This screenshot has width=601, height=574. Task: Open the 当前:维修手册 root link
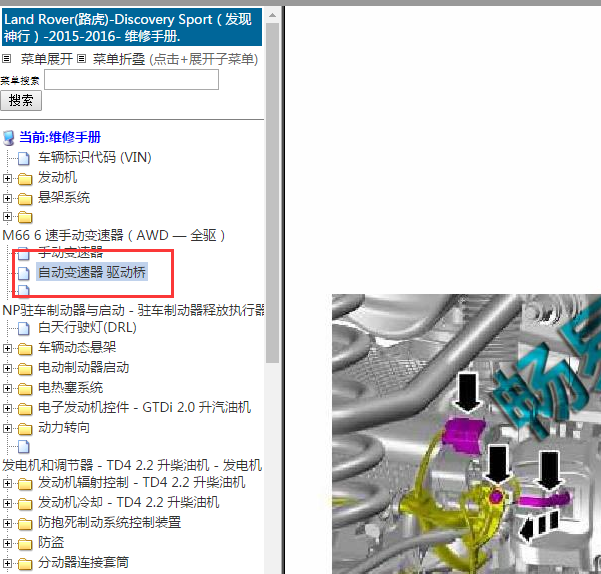[x=60, y=137]
